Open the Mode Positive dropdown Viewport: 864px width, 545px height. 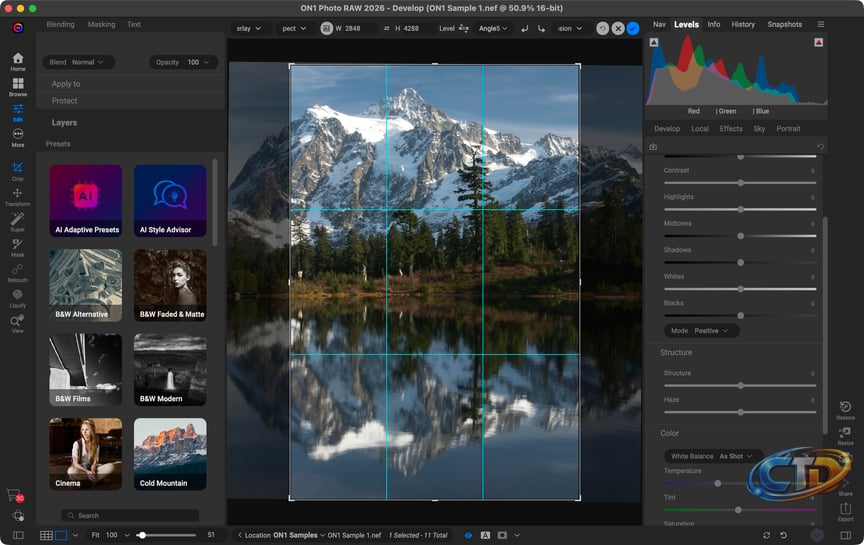click(701, 331)
